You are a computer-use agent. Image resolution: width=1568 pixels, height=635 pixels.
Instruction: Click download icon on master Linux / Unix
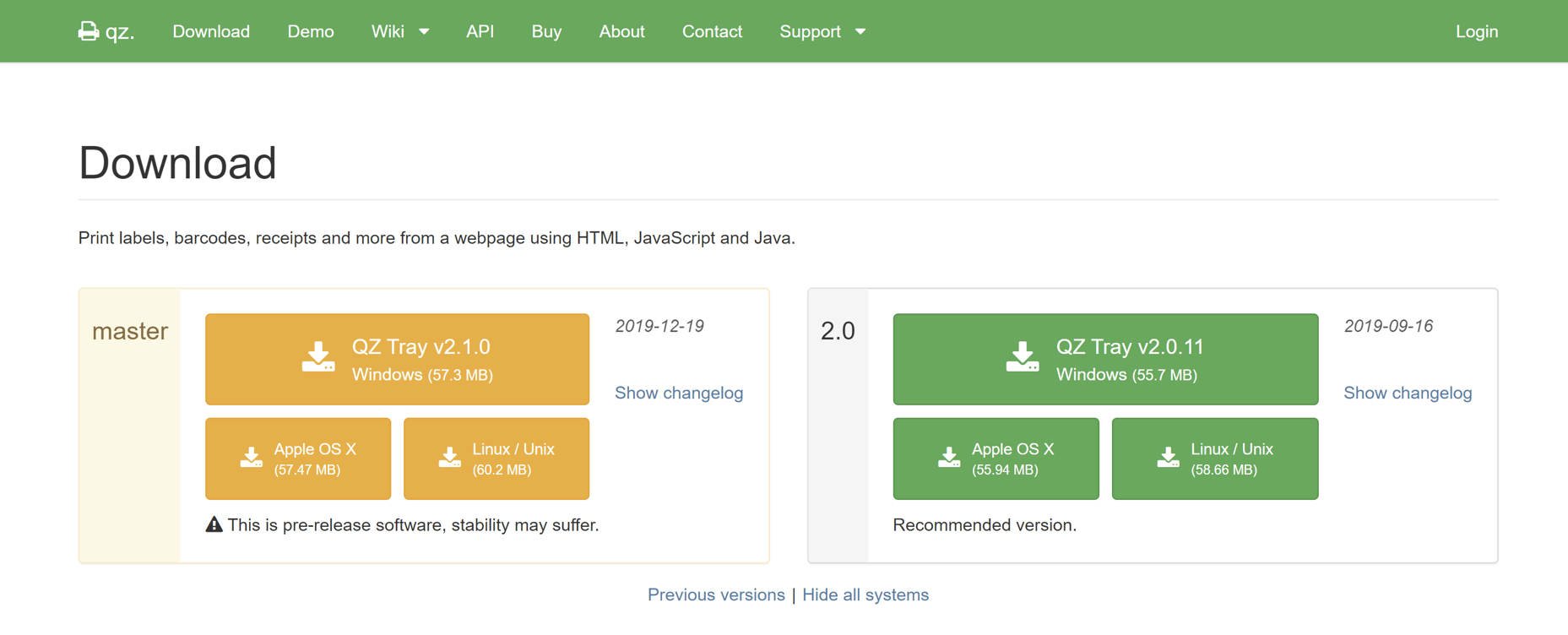tap(449, 457)
